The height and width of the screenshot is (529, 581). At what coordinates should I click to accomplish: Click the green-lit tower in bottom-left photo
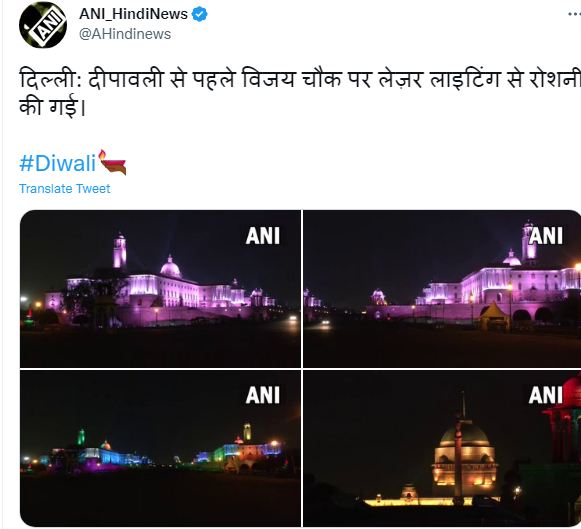pyautogui.click(x=81, y=437)
